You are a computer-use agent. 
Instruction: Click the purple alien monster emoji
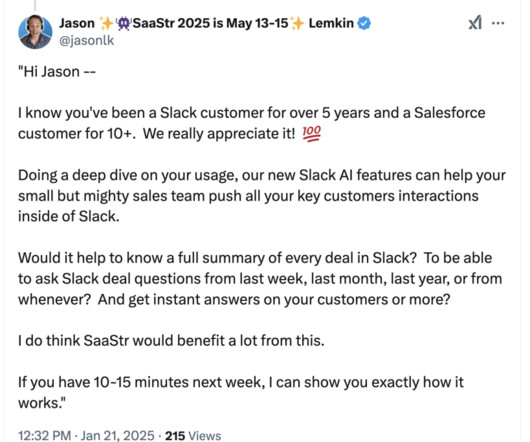click(x=124, y=23)
